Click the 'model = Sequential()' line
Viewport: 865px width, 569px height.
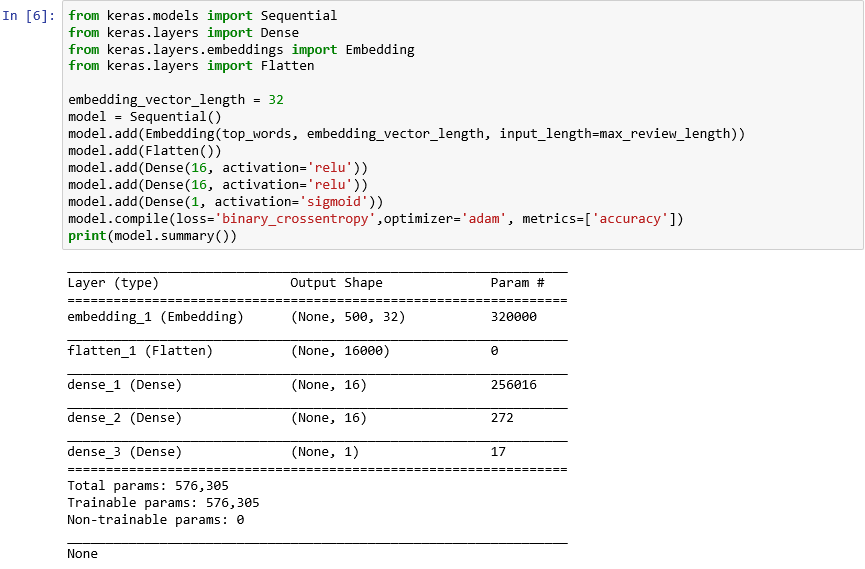coord(145,117)
